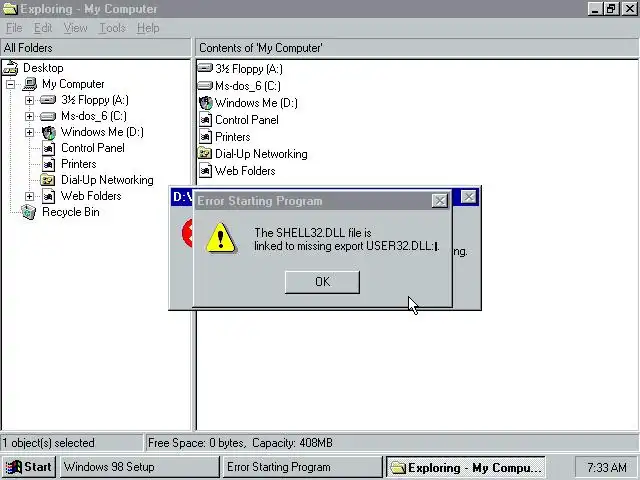Select Control Panel icon in tree
The width and height of the screenshot is (640, 480).
49,148
